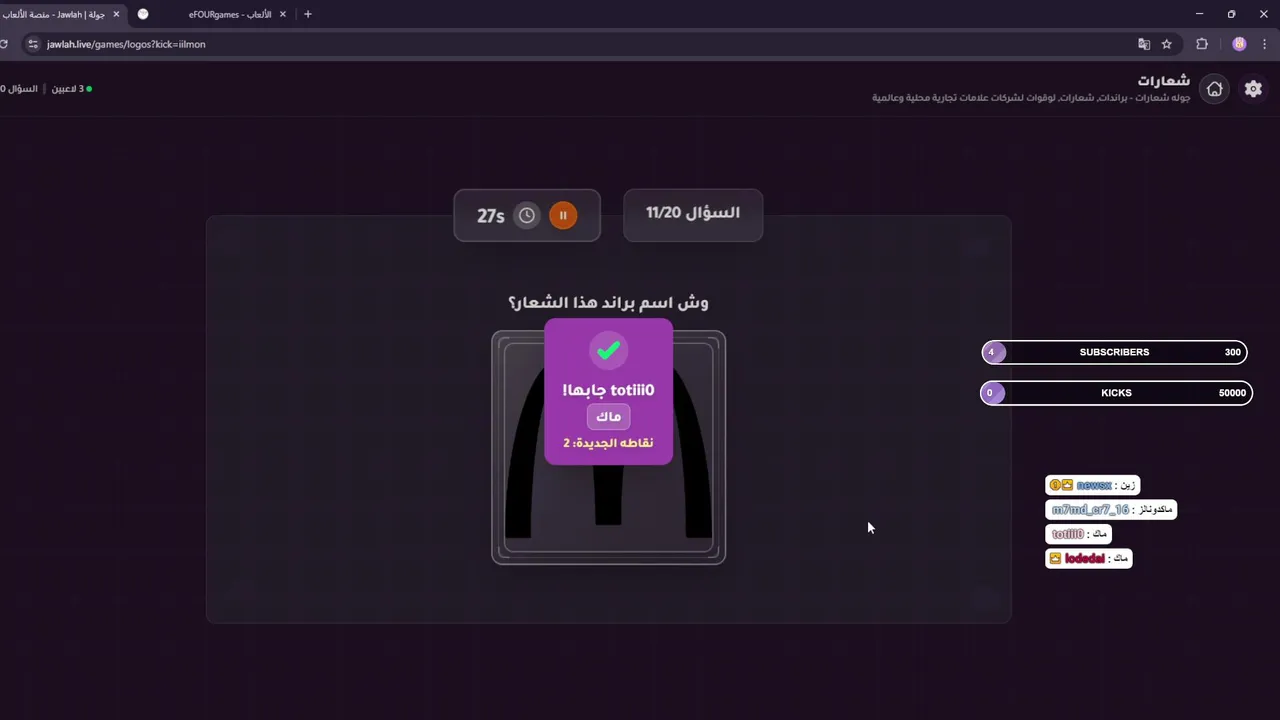Restore down the browser window

pos(1231,14)
